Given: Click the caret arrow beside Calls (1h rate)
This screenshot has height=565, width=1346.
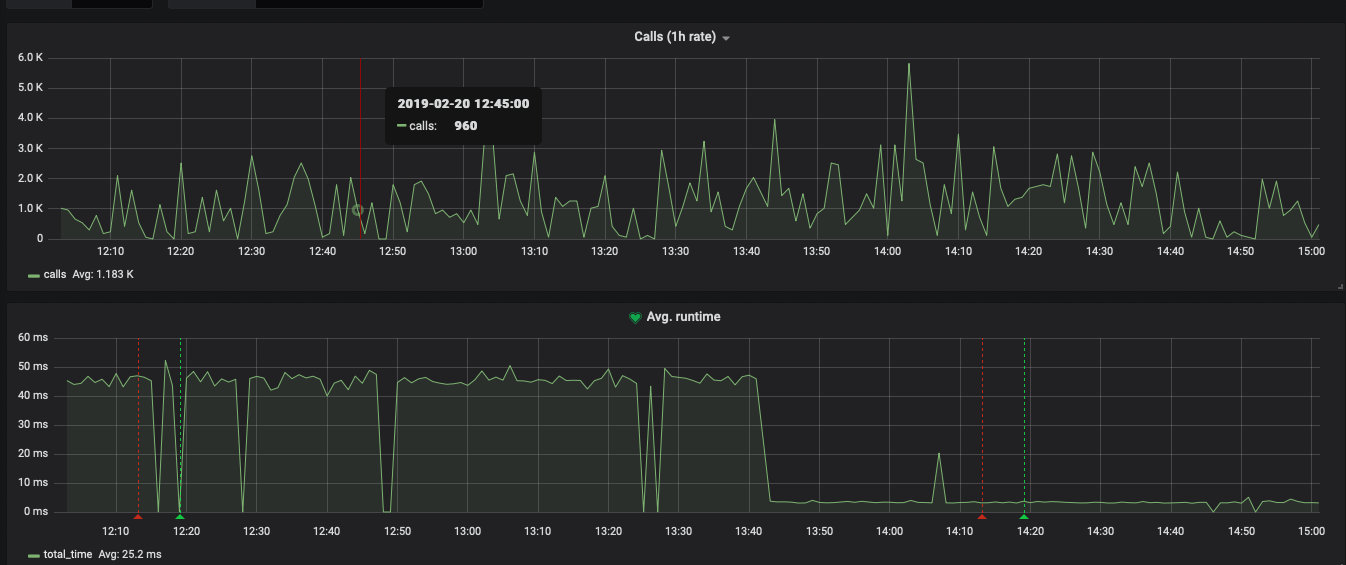Looking at the screenshot, I should tap(726, 38).
